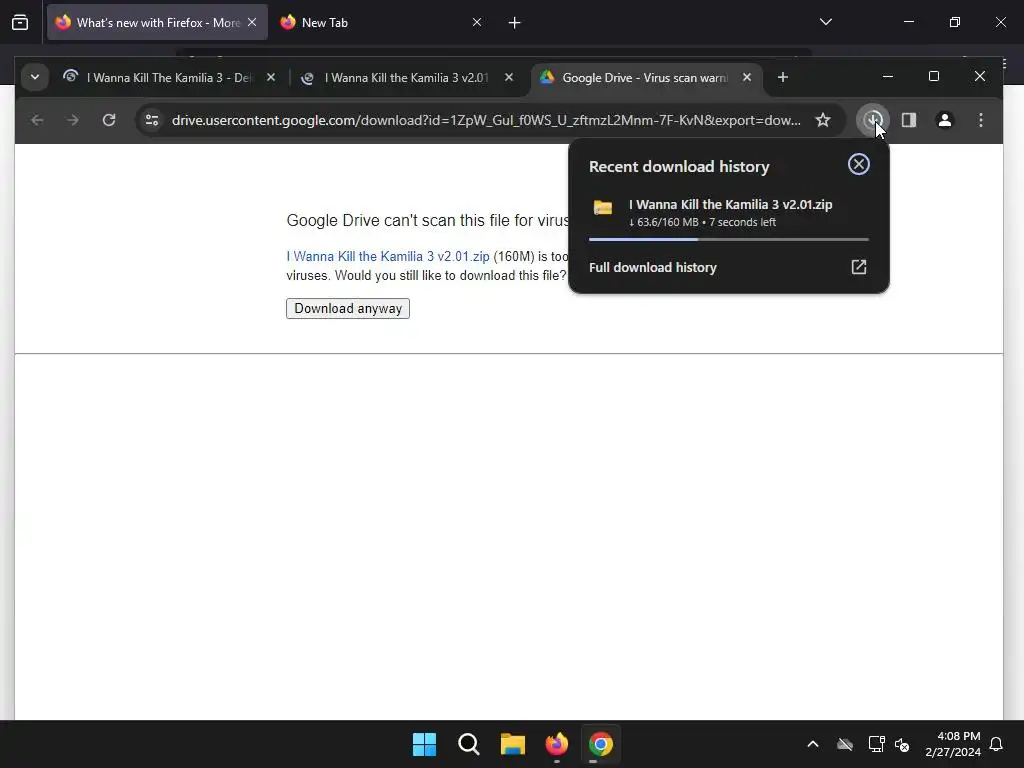Screen dimensions: 1024x768
Task: Open Windows taskbar search
Action: 468,744
